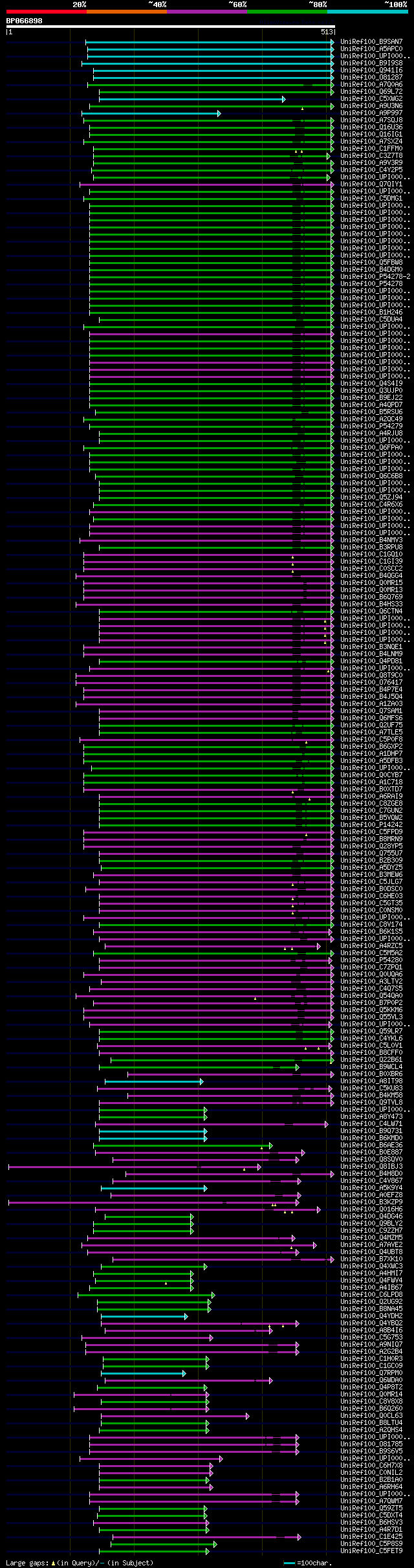Select the UniRef100_B9EJ22 hit
The height and width of the screenshot is (1568, 414).
coord(371,398)
